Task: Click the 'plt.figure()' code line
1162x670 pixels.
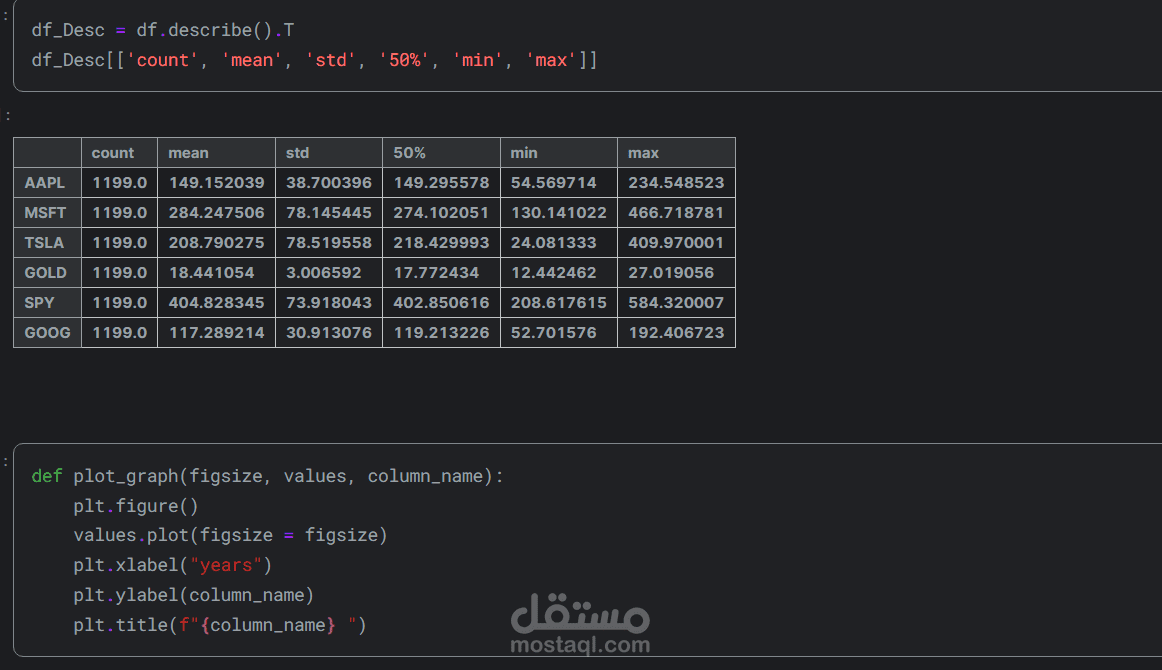Action: pyautogui.click(x=136, y=506)
